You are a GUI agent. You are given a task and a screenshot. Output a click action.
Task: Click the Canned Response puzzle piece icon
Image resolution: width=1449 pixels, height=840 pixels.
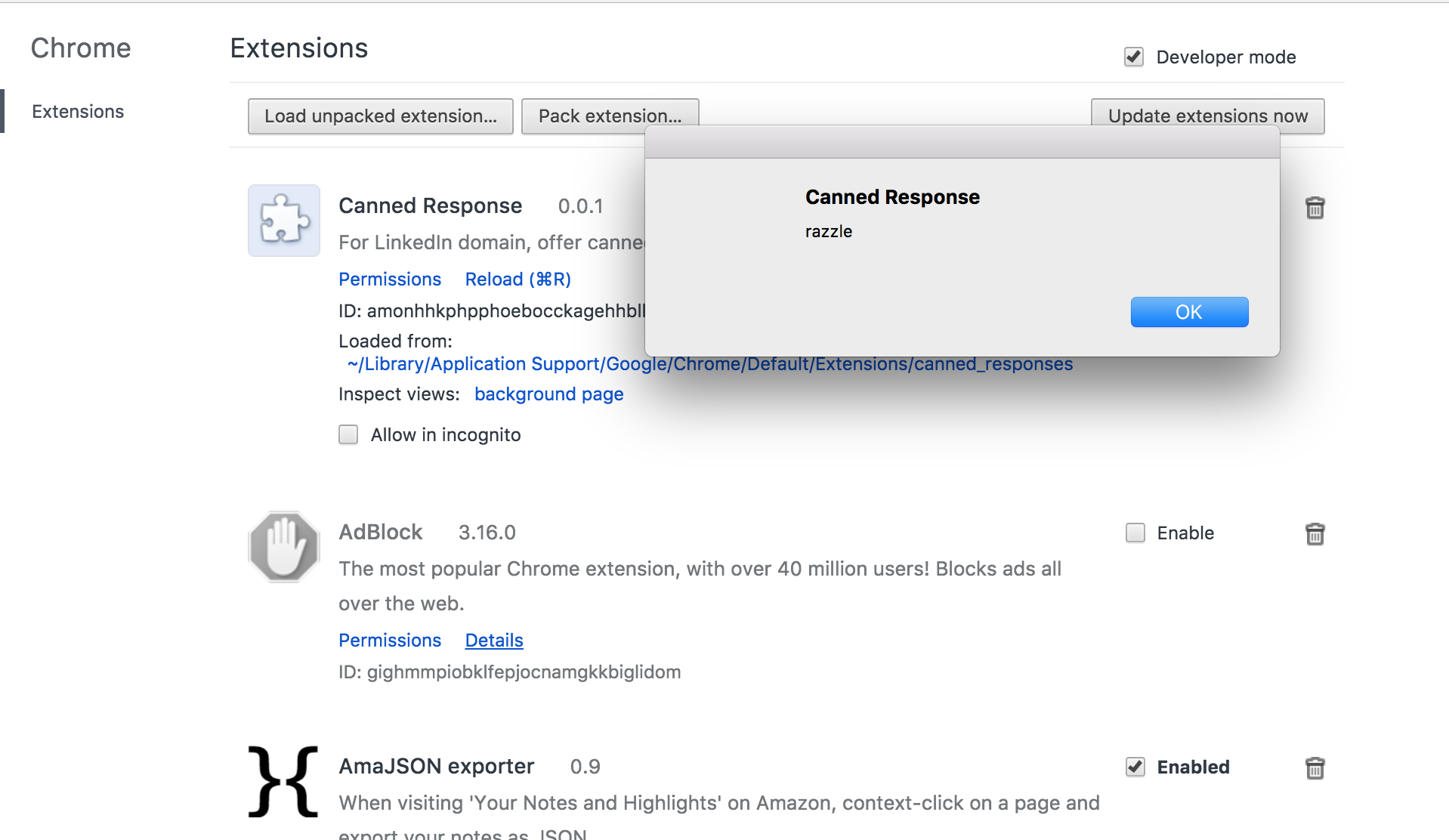284,221
